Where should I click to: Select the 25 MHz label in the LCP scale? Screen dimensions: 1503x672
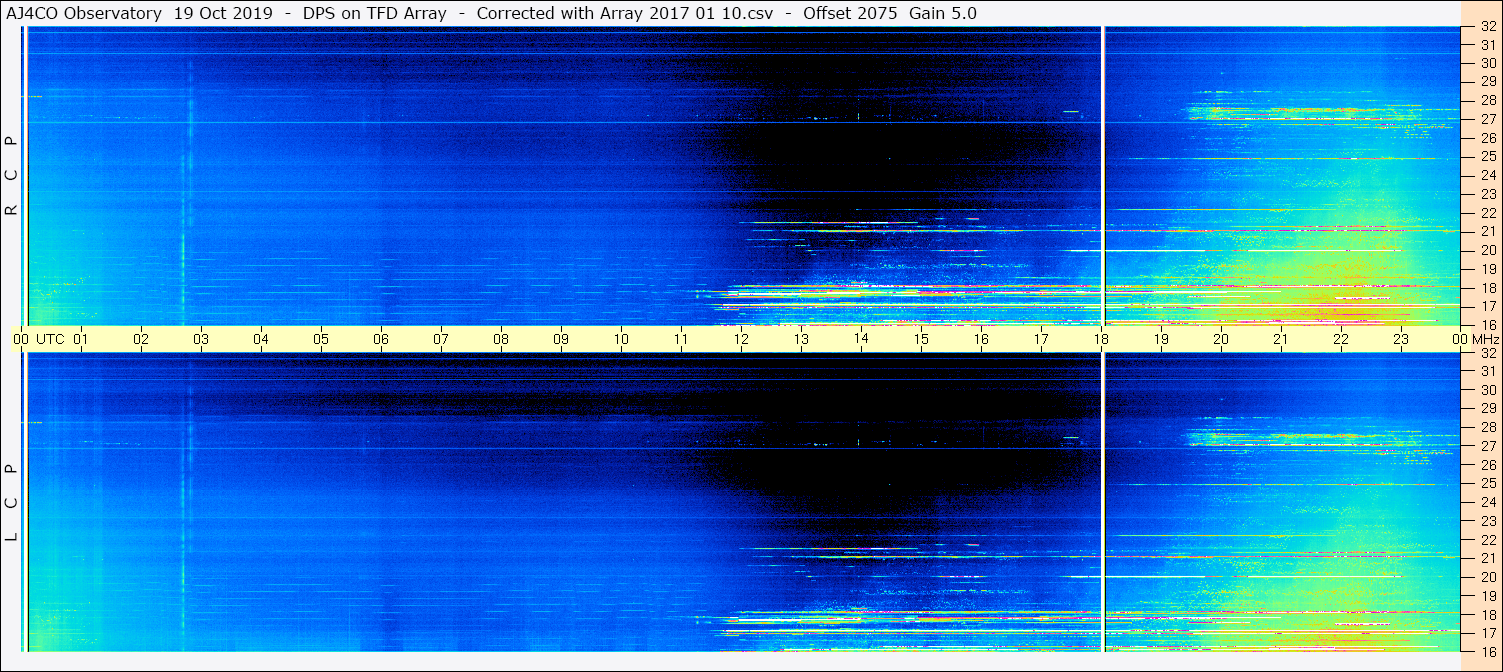(1487, 484)
